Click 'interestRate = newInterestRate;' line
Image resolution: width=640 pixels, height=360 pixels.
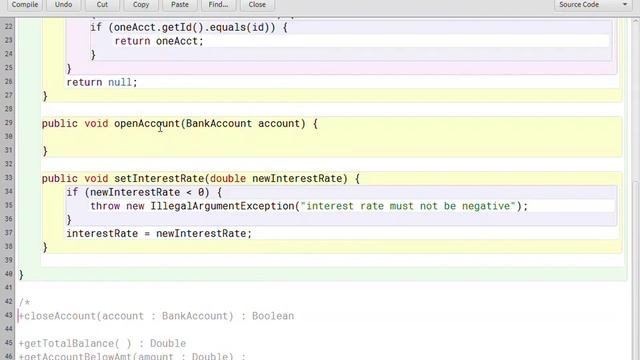coord(159,233)
